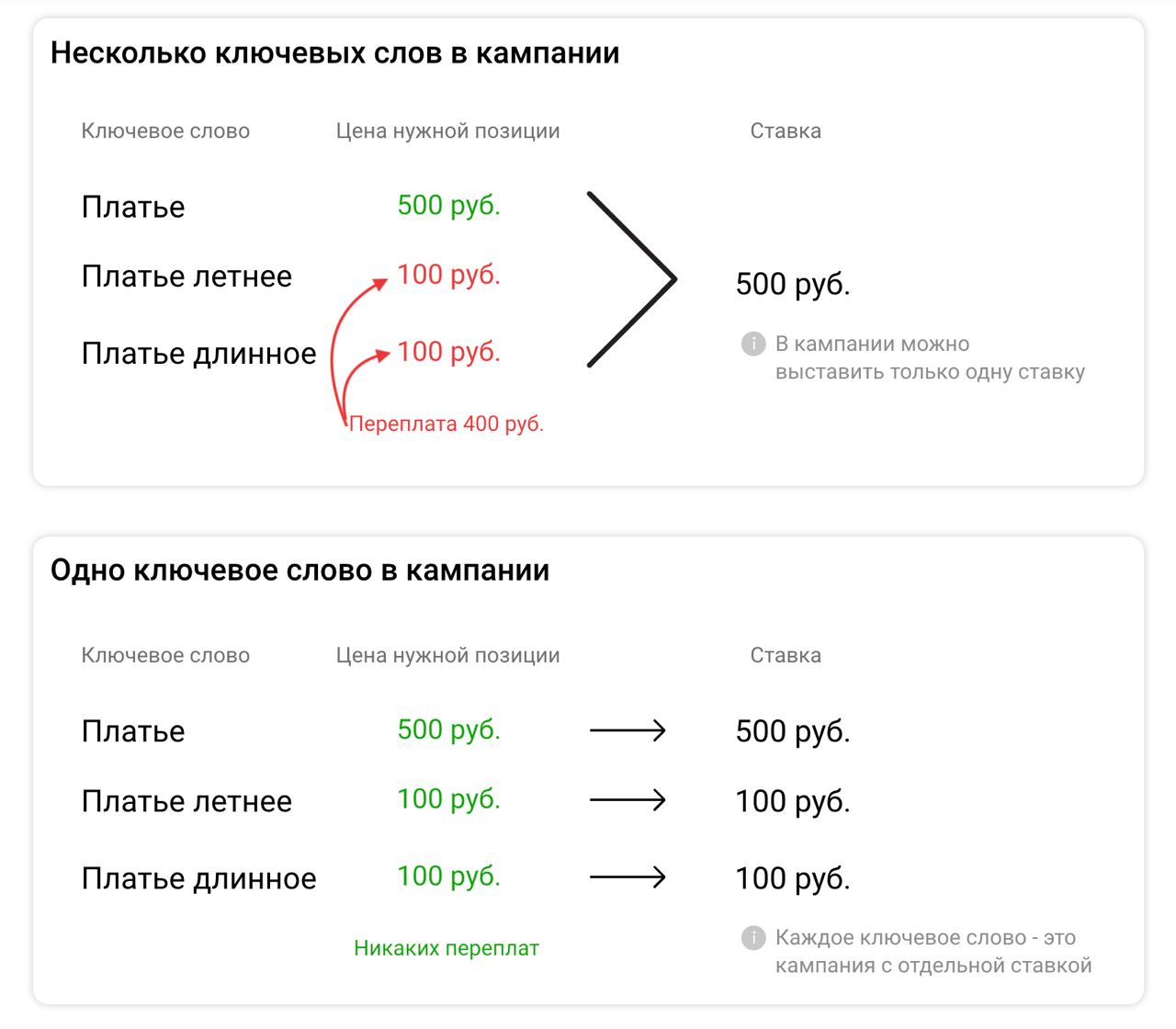The height and width of the screenshot is (1029, 1176).
Task: Click the green 500 руб. price under the first heading
Action: pyautogui.click(x=448, y=206)
